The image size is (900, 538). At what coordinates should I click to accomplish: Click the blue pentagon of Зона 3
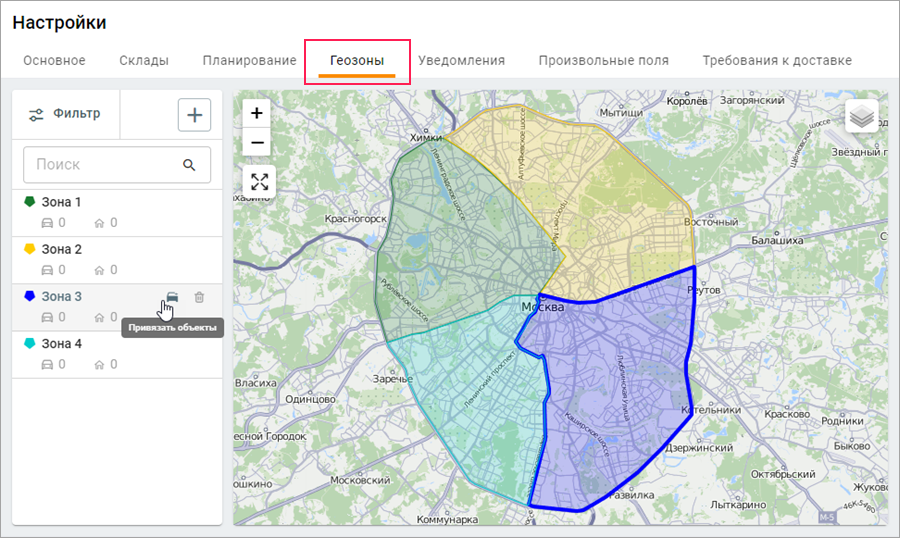(x=29, y=296)
